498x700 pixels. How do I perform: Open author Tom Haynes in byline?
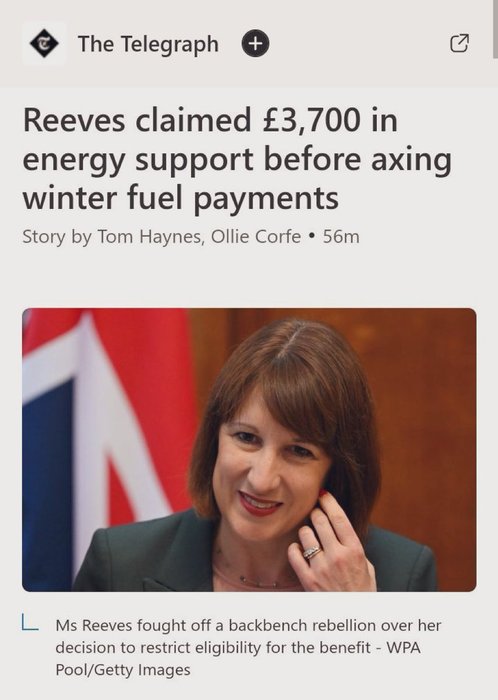tap(149, 237)
